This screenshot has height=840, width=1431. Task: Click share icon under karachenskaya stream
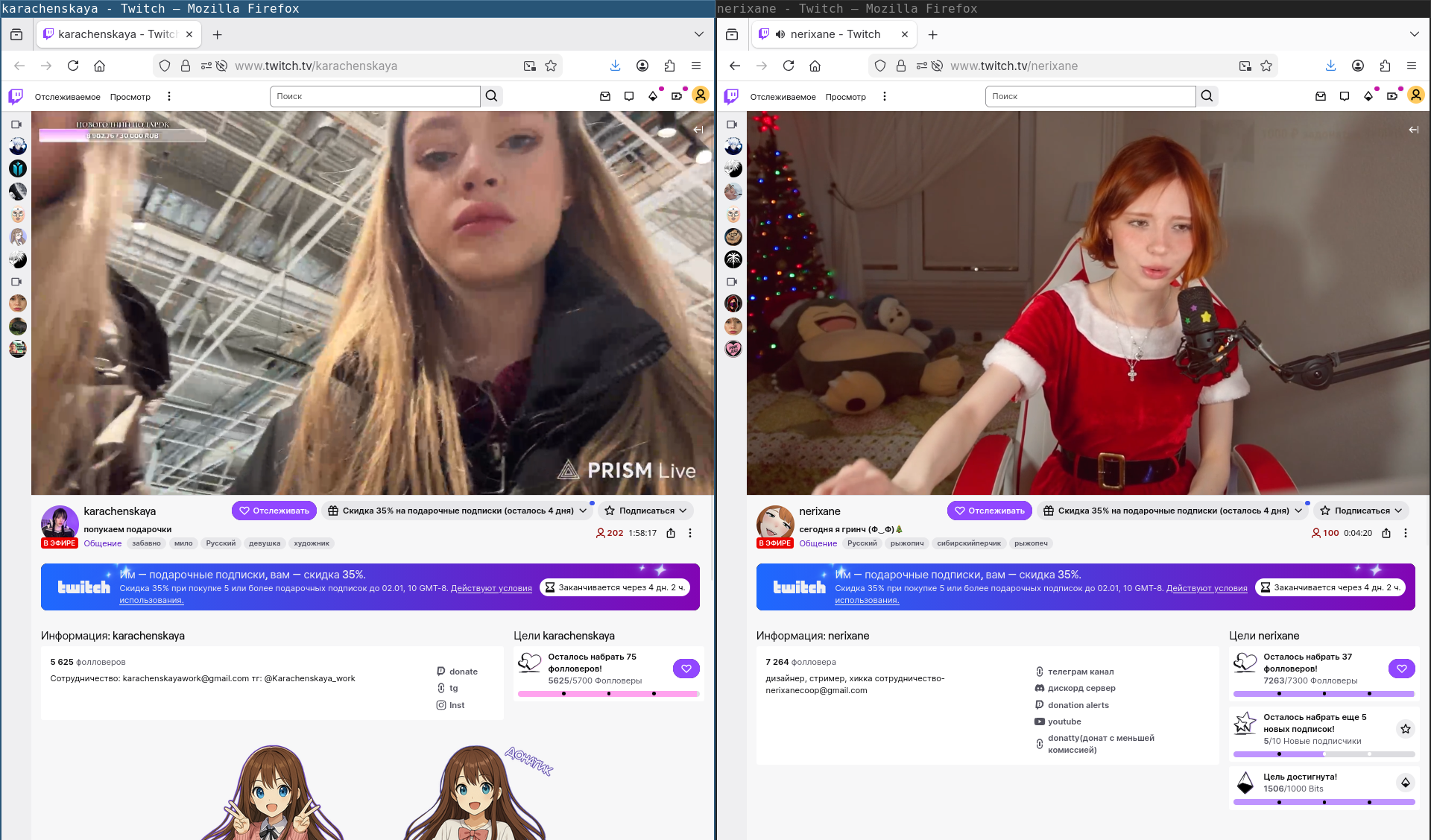pos(671,533)
